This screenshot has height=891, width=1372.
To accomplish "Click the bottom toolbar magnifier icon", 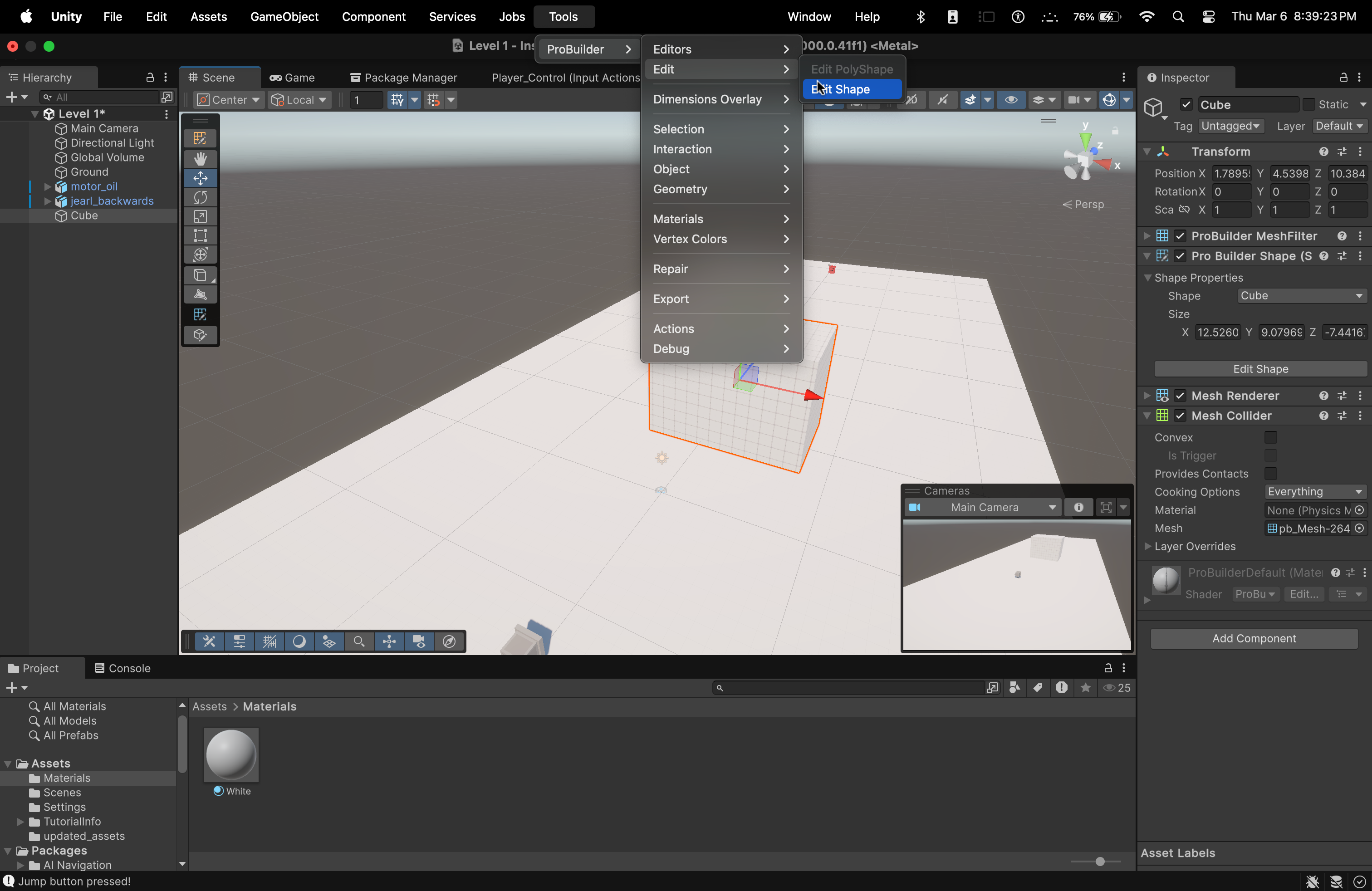I will 359,641.
